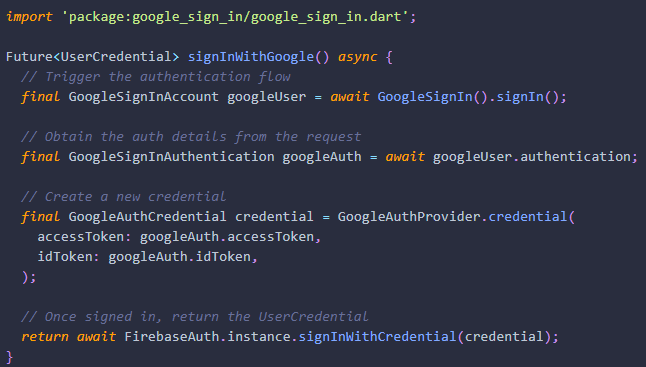The height and width of the screenshot is (367, 646).
Task: Click the 'package:google_sign_in/google_sign_in.dart' string
Action: pos(235,17)
